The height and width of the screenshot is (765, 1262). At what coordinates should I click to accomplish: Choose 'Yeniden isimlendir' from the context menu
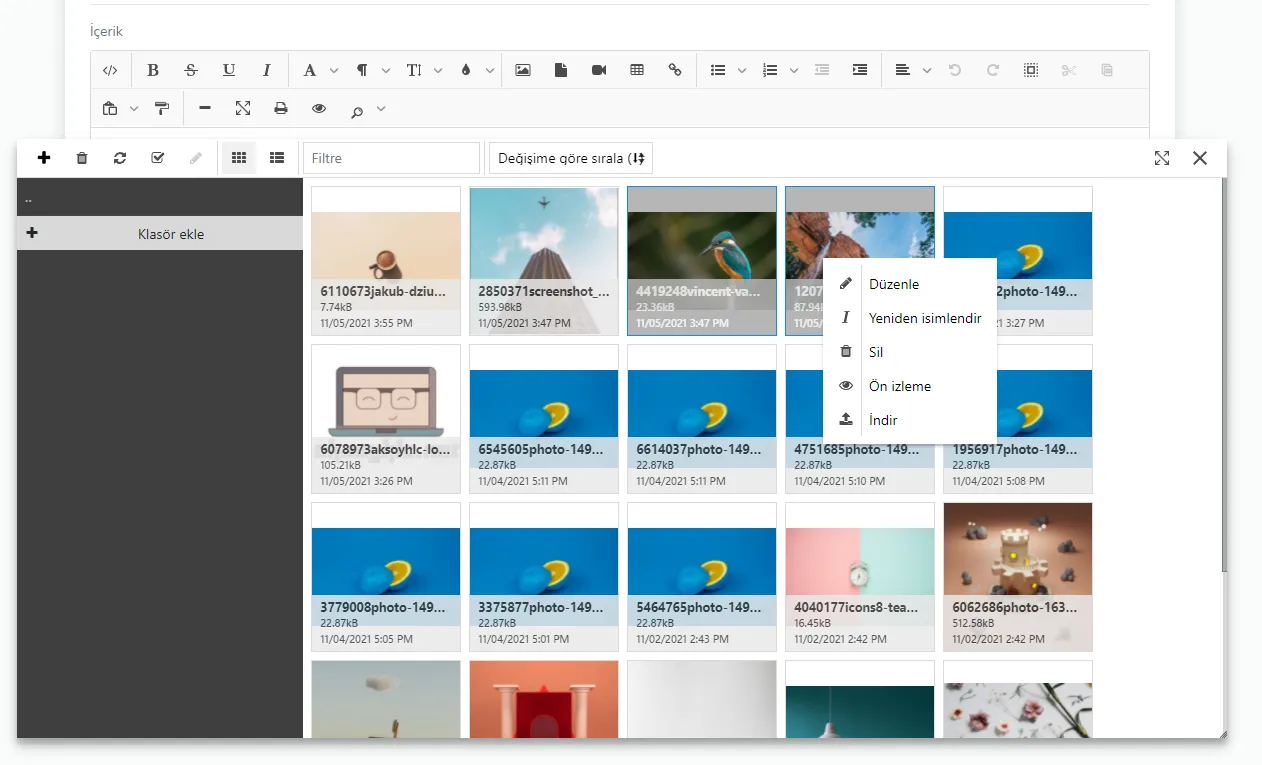(910, 318)
